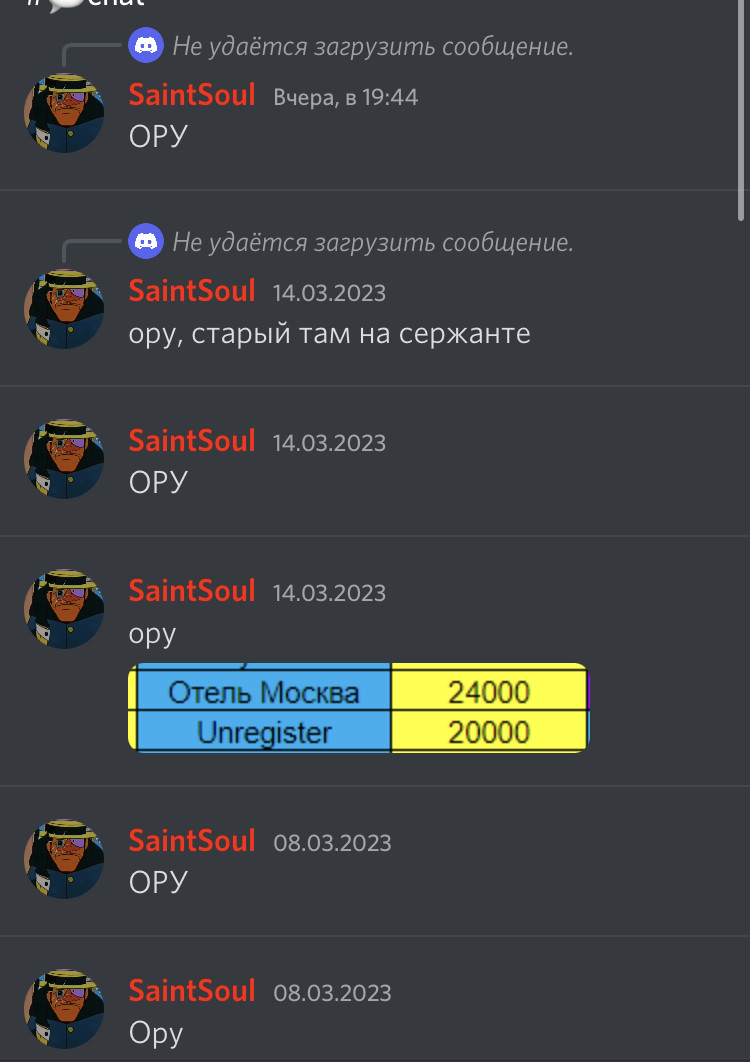Click the 08.03.2023 date on the uppercase 'ОРУ' message

[x=332, y=843]
